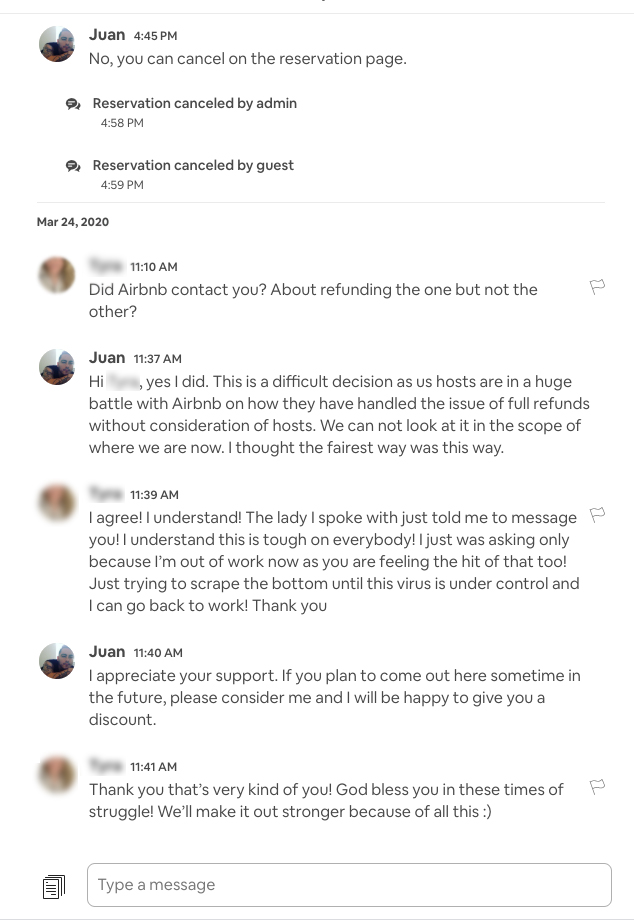Click the 'Mar 24, 2020' date separator
Image resolution: width=634 pixels, height=924 pixels.
(73, 222)
